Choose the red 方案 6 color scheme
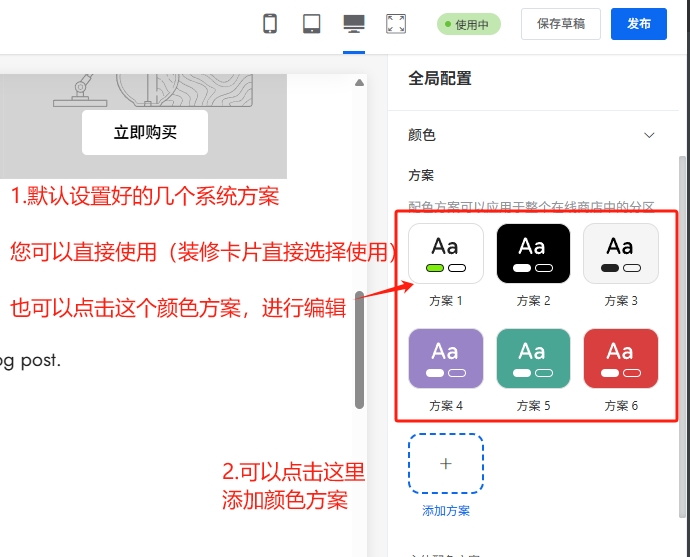Viewport: 690px width, 557px height. coord(620,359)
